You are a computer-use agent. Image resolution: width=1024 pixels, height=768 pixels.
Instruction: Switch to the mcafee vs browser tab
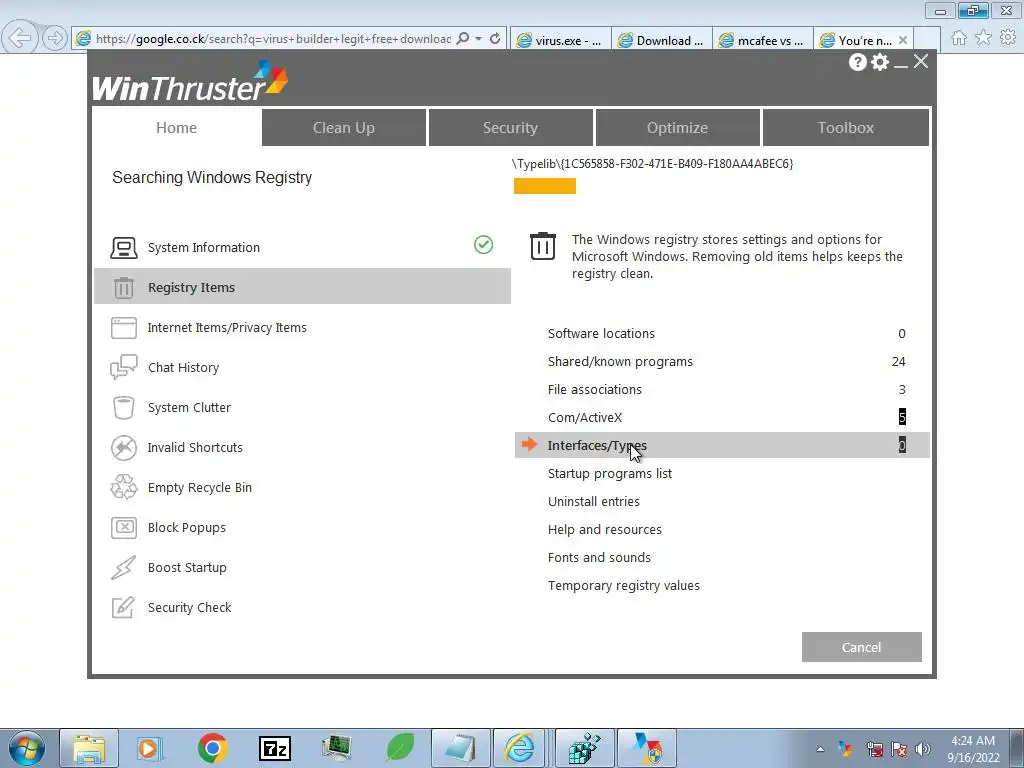tap(763, 40)
